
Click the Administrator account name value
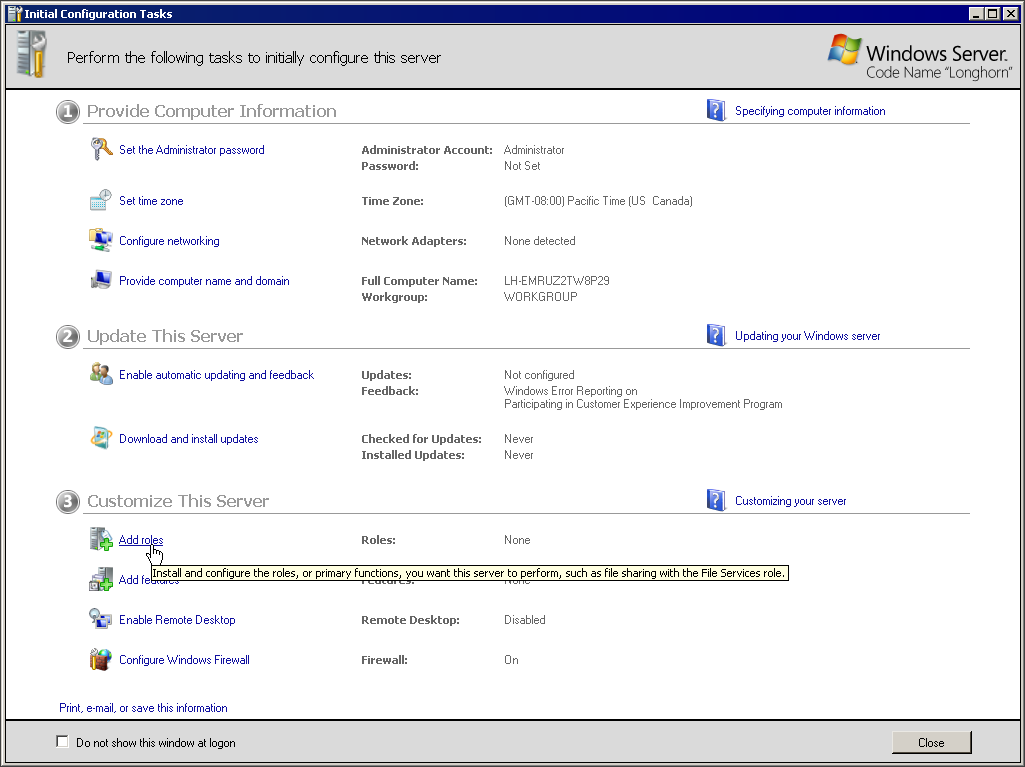point(533,150)
